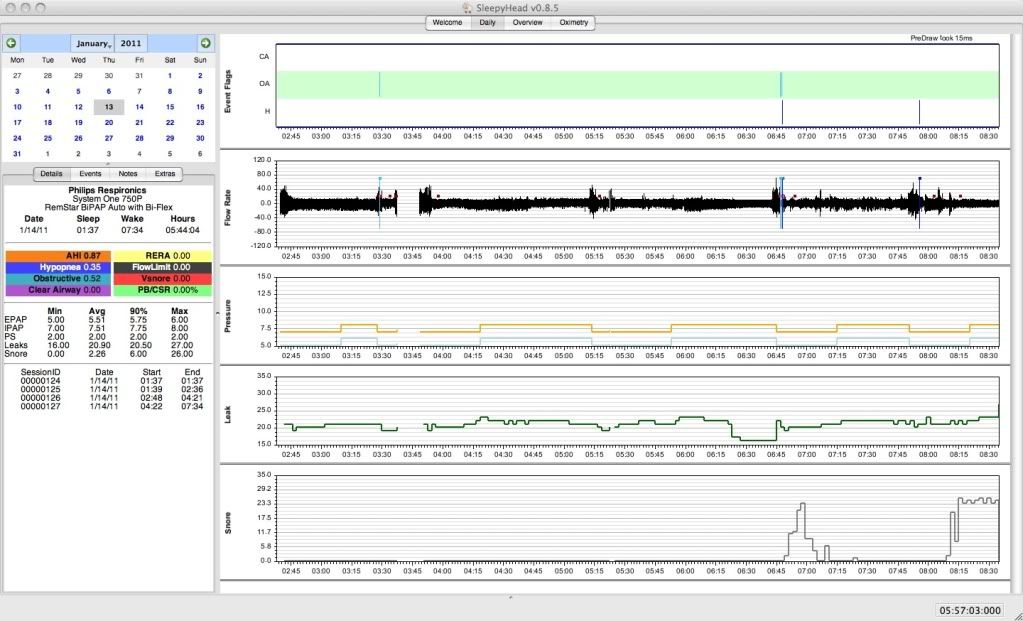Switch to the Daily tab
Viewport: 1023px width, 621px height.
(x=487, y=22)
